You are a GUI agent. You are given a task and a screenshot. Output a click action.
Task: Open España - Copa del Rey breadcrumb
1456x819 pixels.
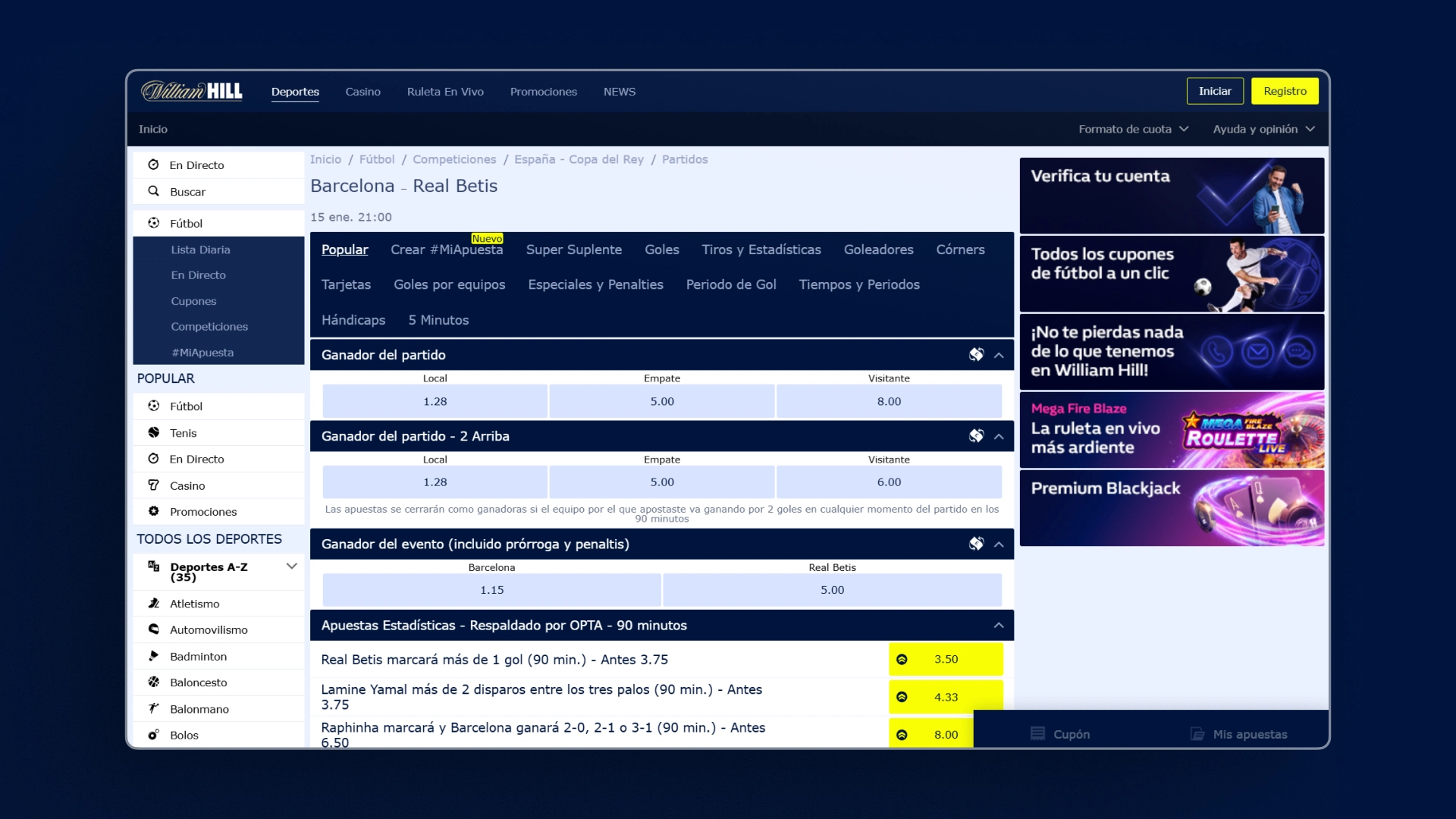(579, 159)
